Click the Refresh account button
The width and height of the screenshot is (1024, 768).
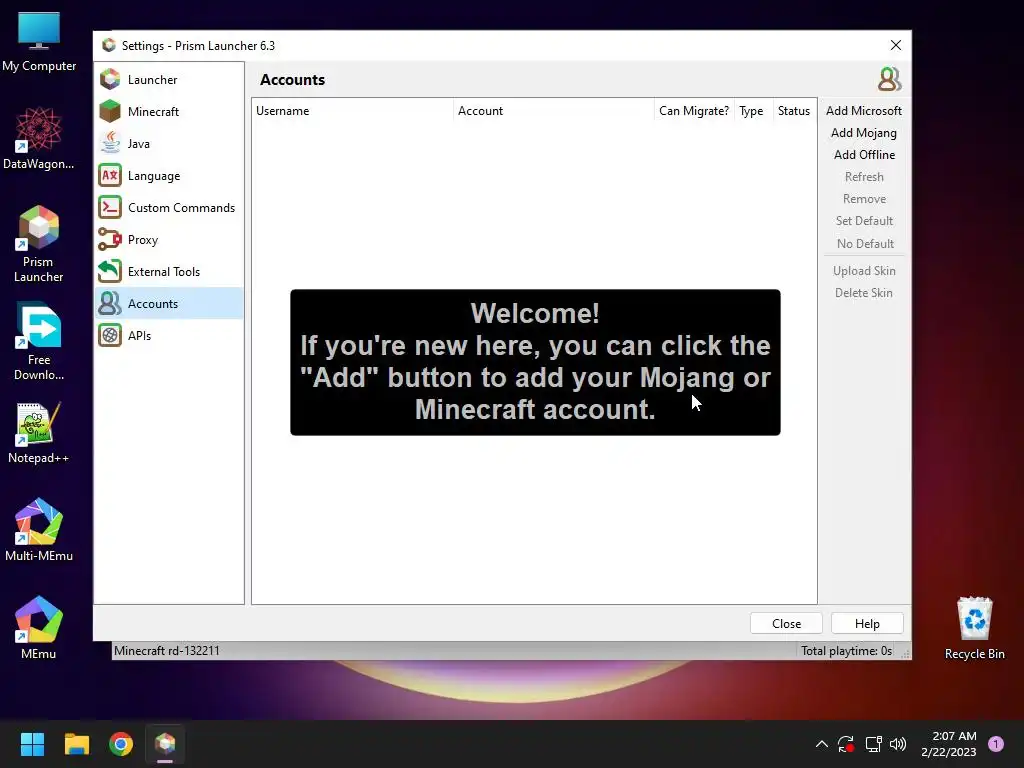(864, 177)
